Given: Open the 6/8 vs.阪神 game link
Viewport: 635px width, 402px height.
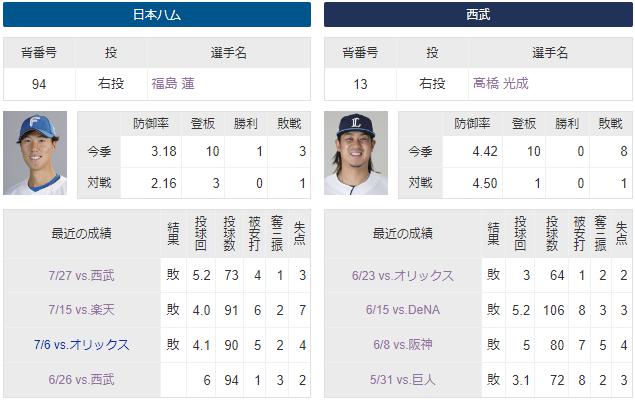Looking at the screenshot, I should (x=403, y=345).
